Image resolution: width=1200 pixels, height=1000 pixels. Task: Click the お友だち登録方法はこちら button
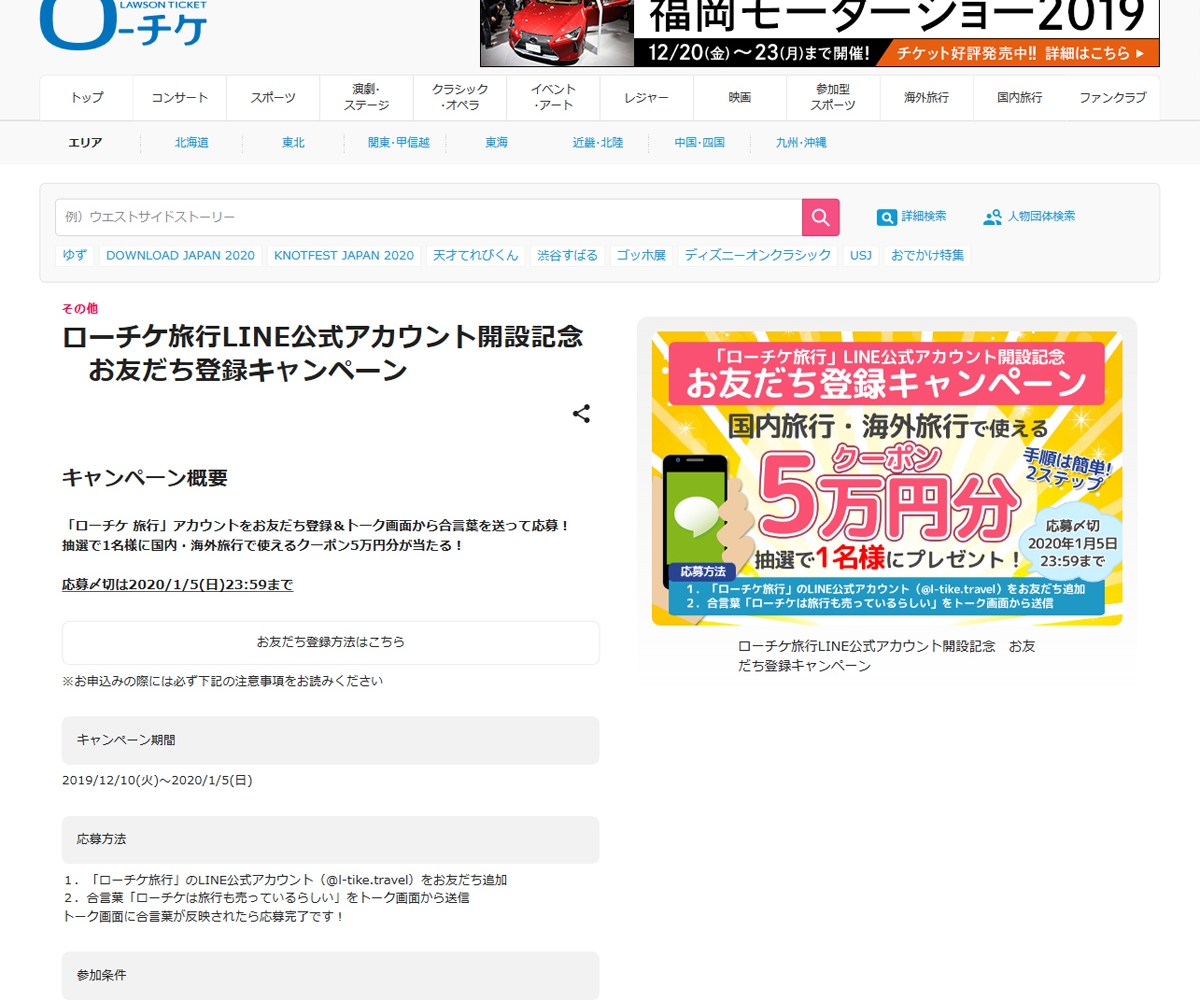click(x=331, y=643)
